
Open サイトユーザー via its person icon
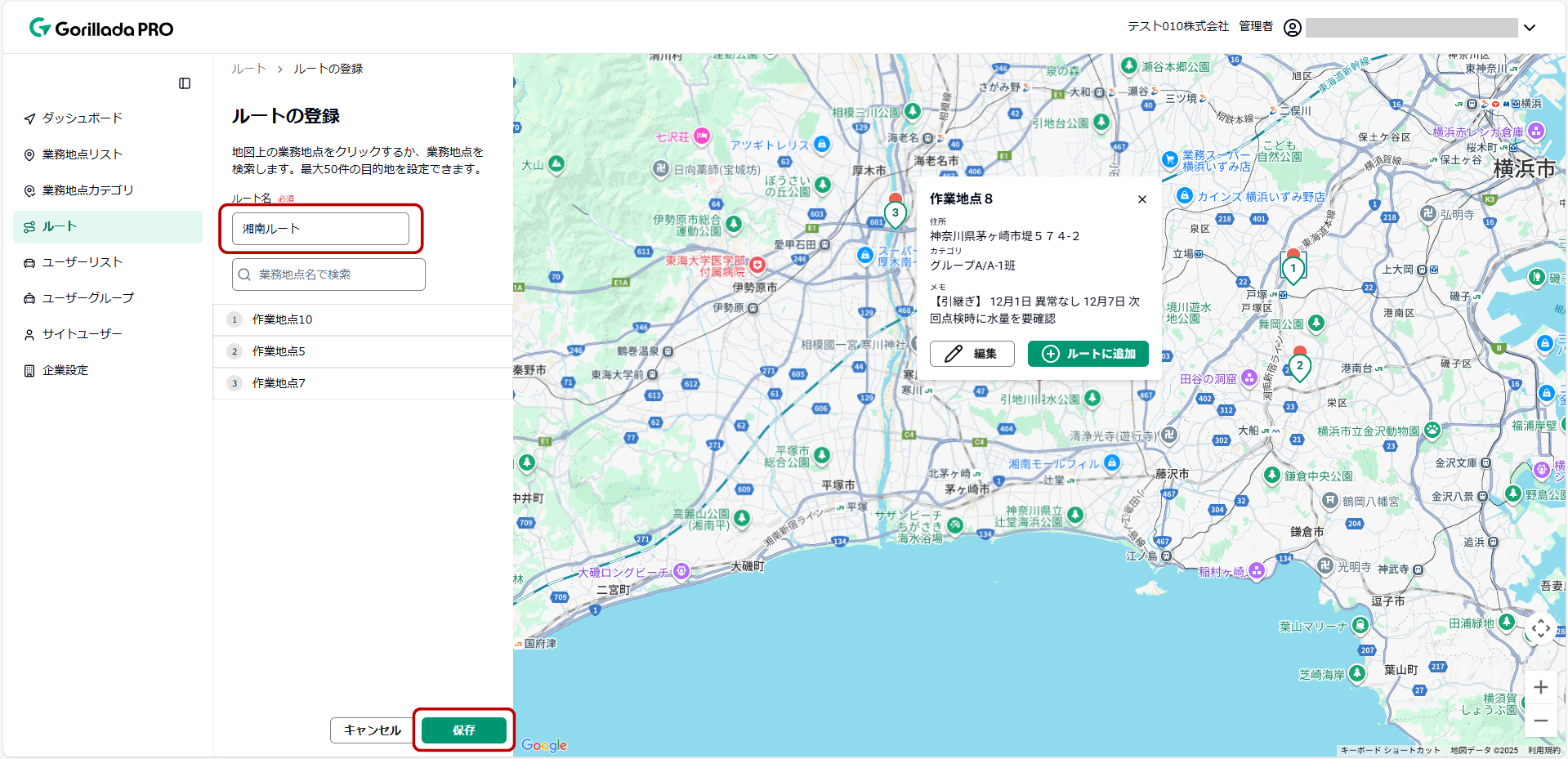(x=29, y=333)
